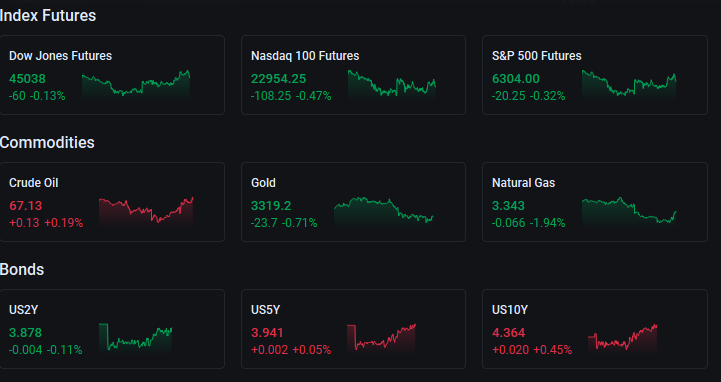The image size is (721, 382).
Task: Click the red US5Y yield chart
Action: (x=381, y=338)
